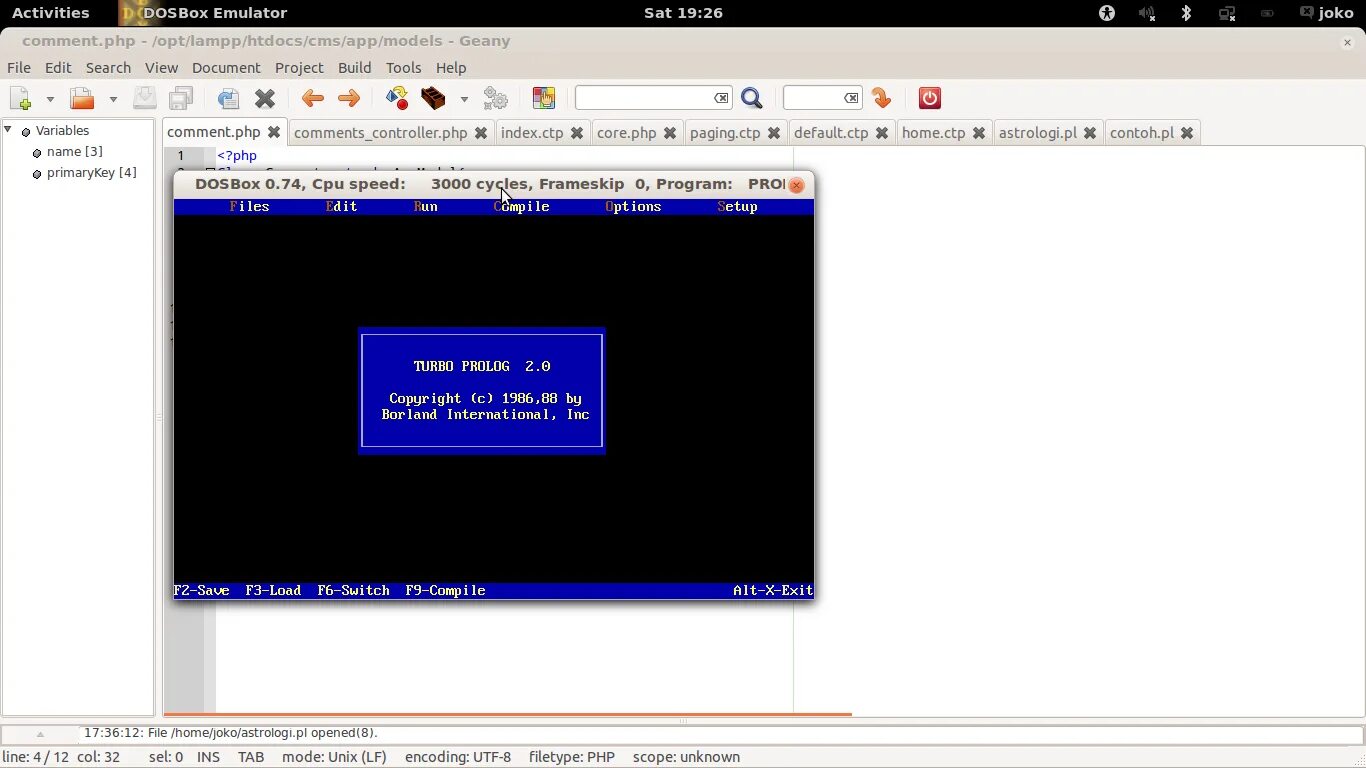The width and height of the screenshot is (1366, 768).
Task: Click the Open file folder icon
Action: coord(82,98)
